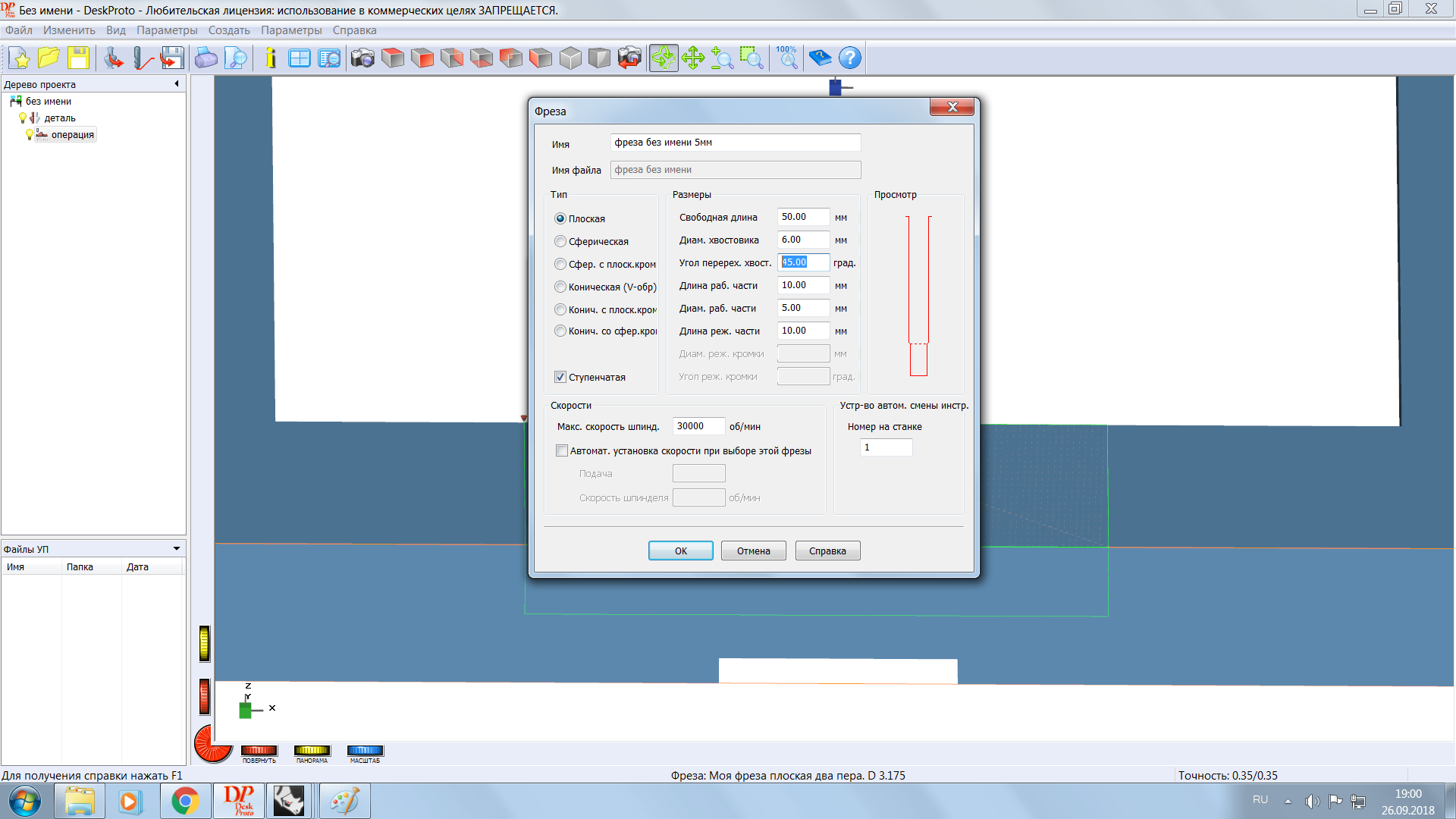Show hidden icons in system tray
Screen dimensions: 1456x819
pyautogui.click(x=1288, y=801)
